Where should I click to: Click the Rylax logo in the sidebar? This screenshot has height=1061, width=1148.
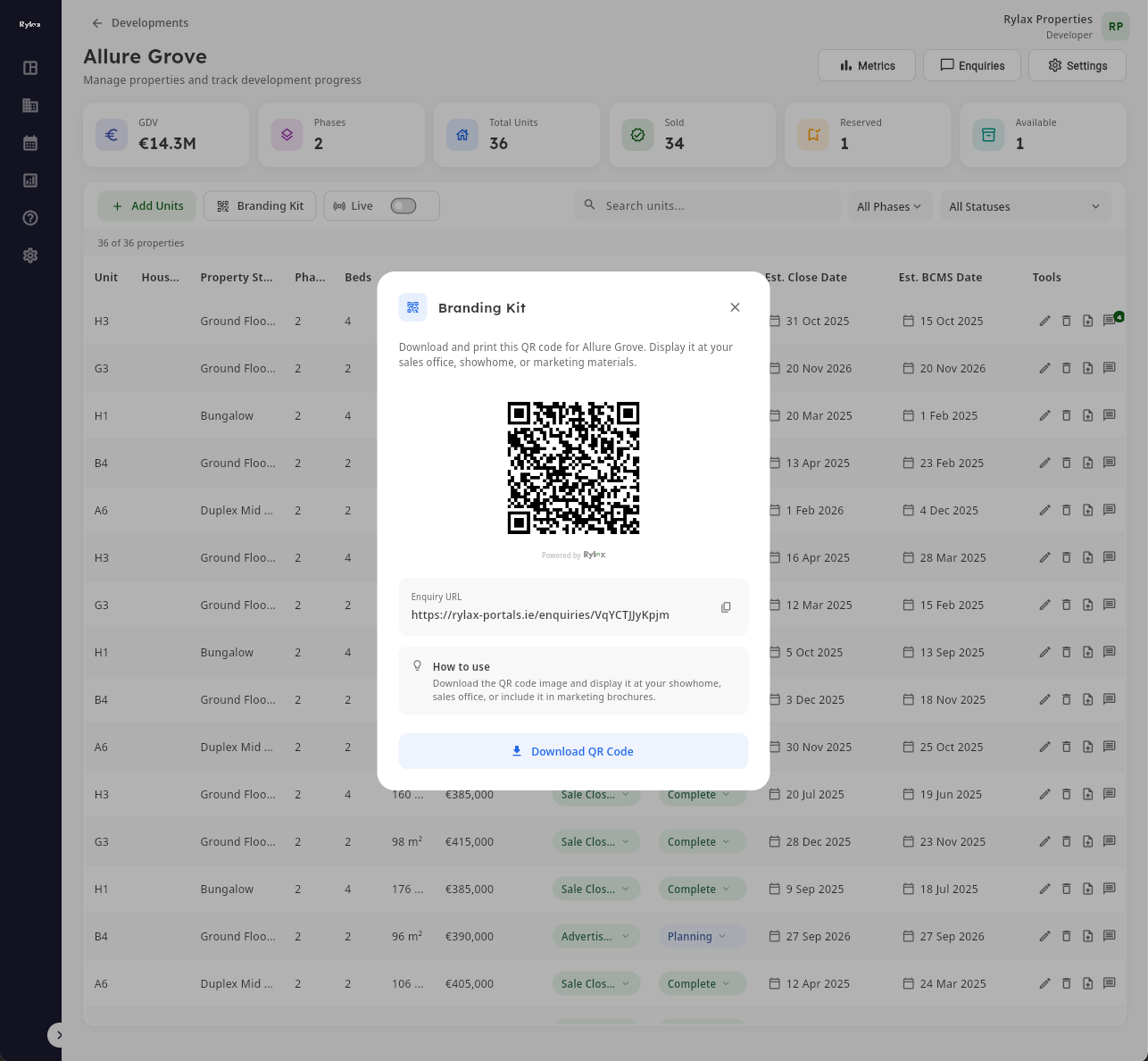click(30, 24)
